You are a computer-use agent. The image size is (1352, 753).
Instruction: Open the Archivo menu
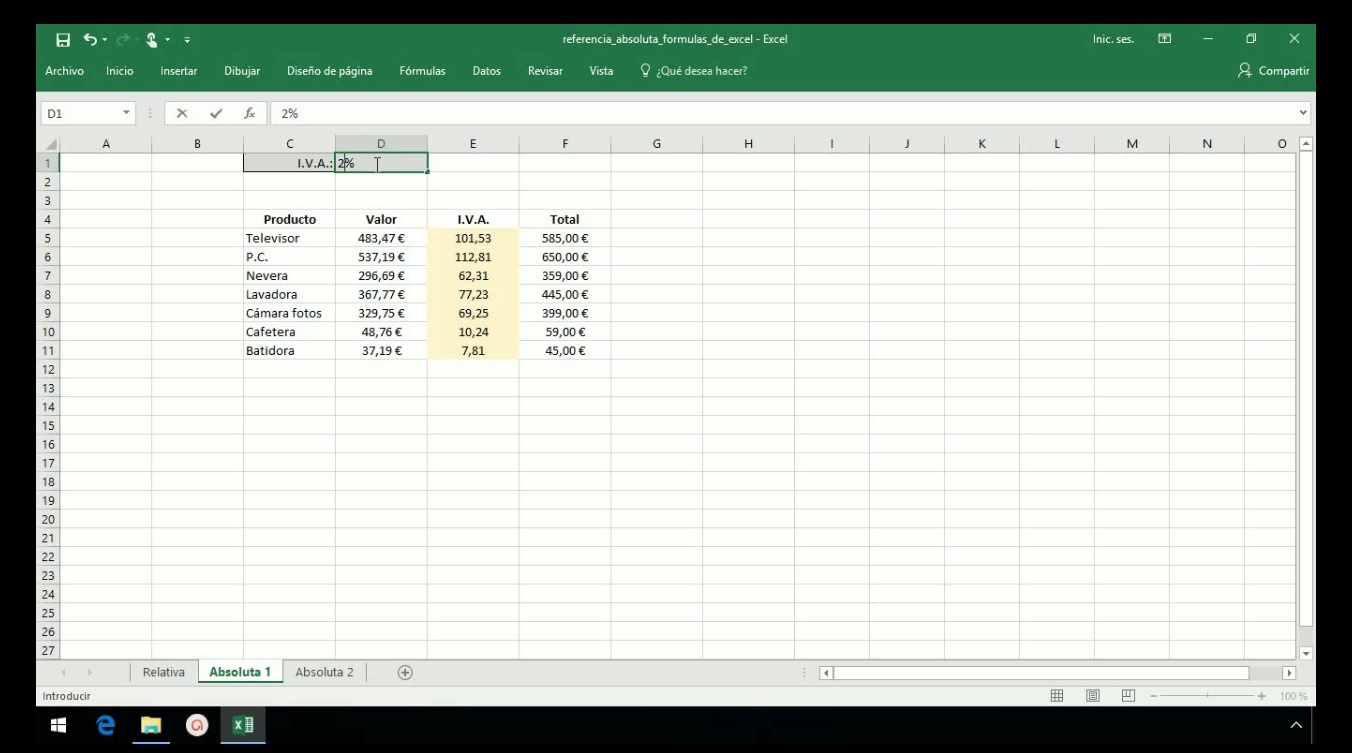64,71
